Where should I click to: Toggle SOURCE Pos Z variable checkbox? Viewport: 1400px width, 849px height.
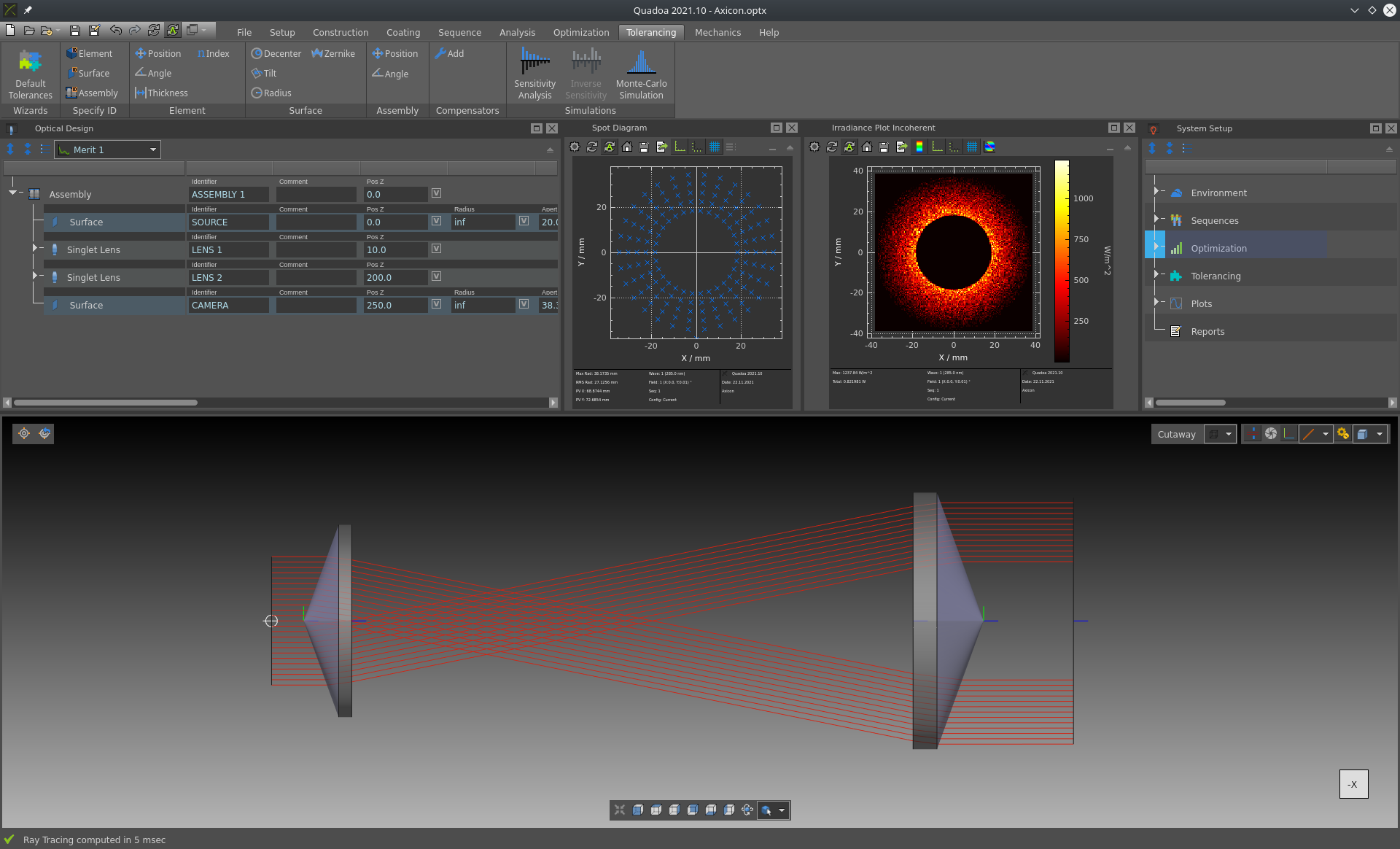[436, 221]
